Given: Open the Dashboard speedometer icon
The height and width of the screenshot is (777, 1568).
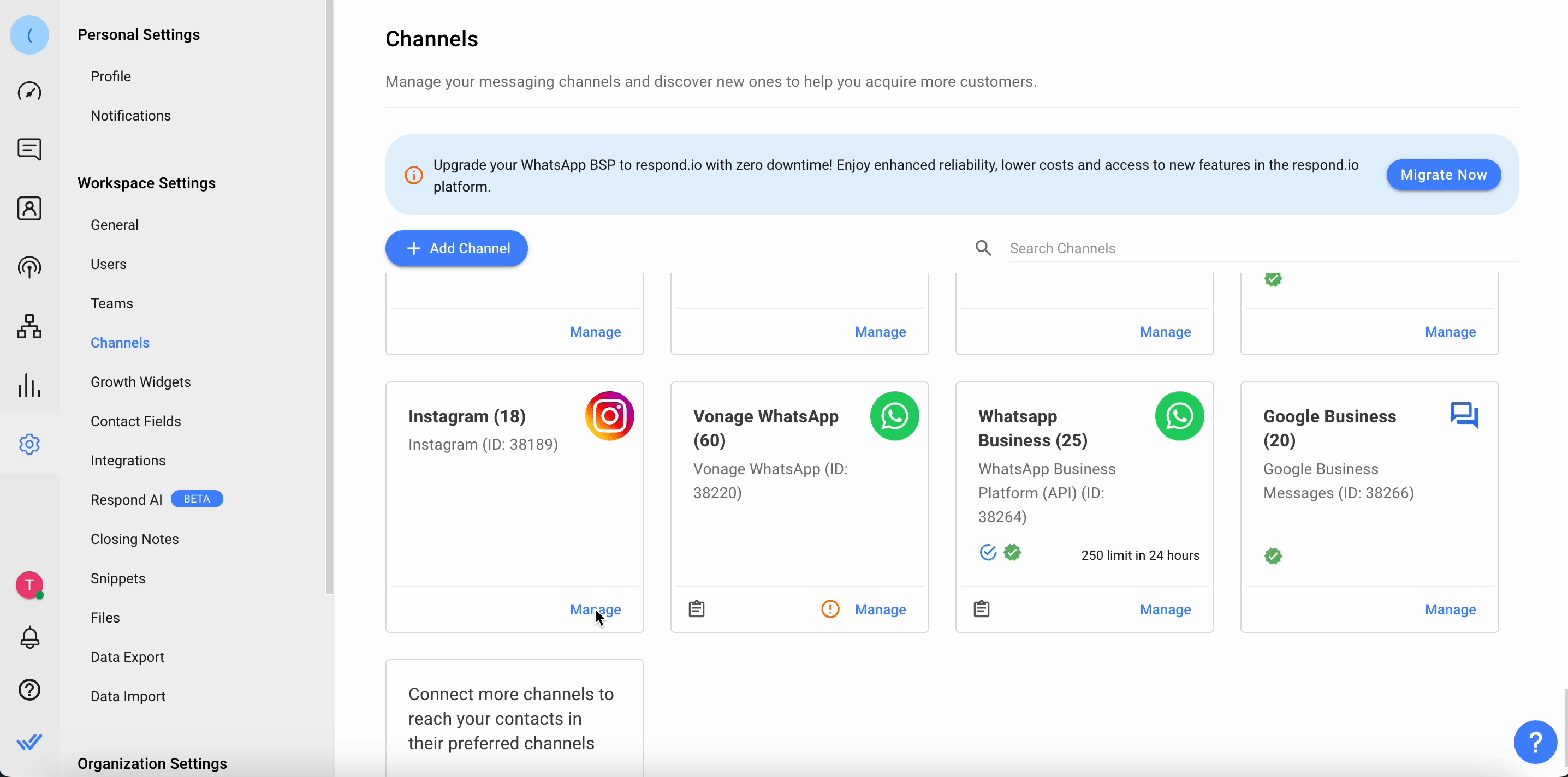Looking at the screenshot, I should [x=29, y=91].
